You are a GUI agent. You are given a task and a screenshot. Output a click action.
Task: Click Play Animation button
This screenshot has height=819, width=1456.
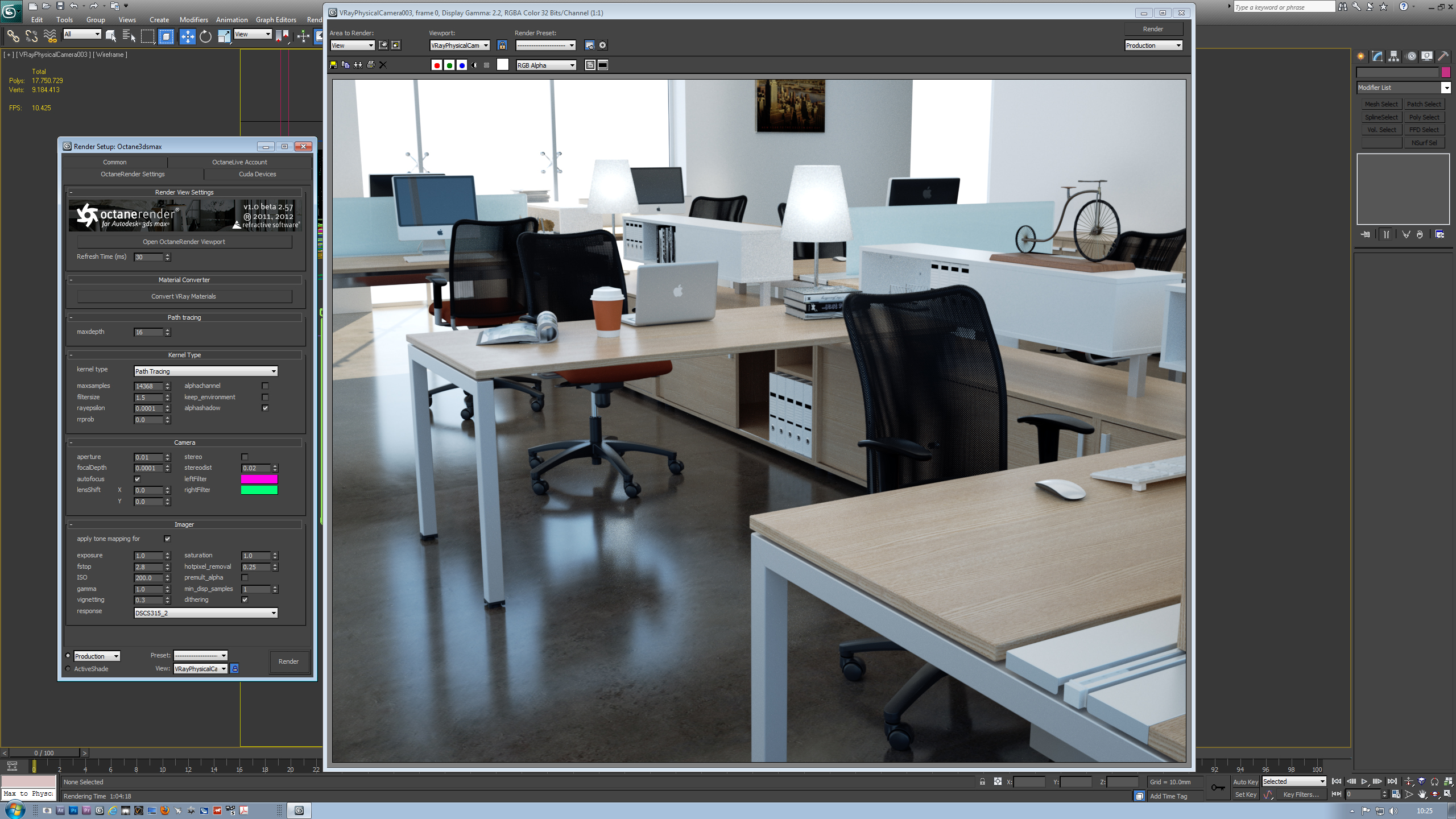point(1364,781)
